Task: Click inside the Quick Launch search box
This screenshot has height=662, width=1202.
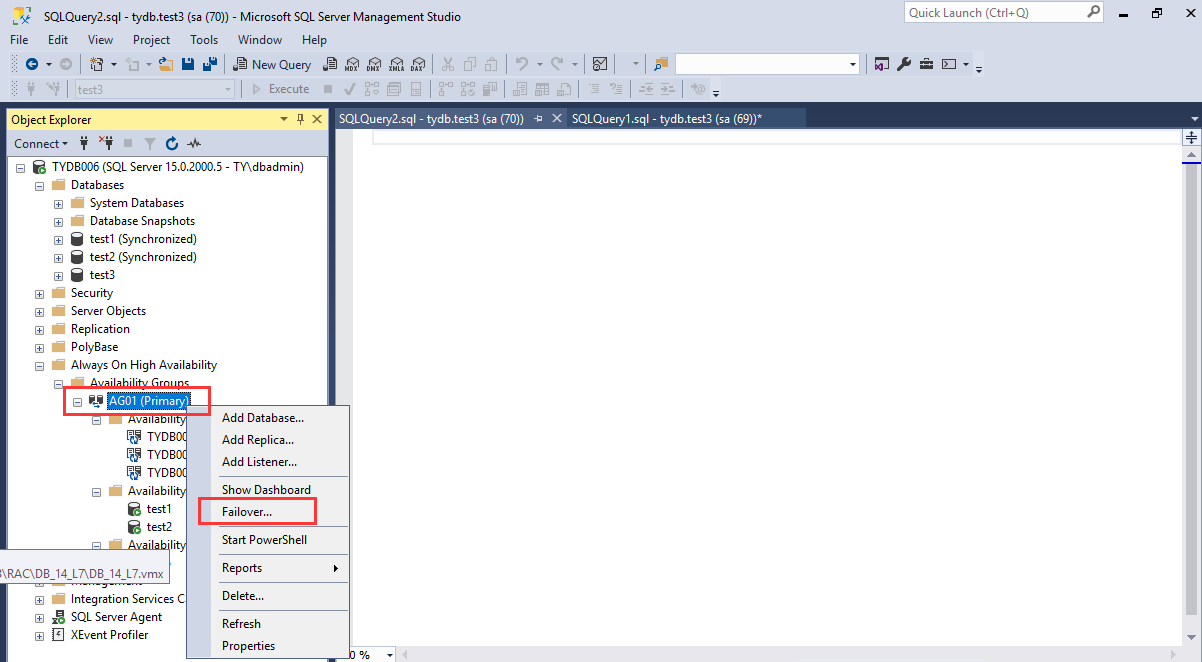Action: point(994,13)
